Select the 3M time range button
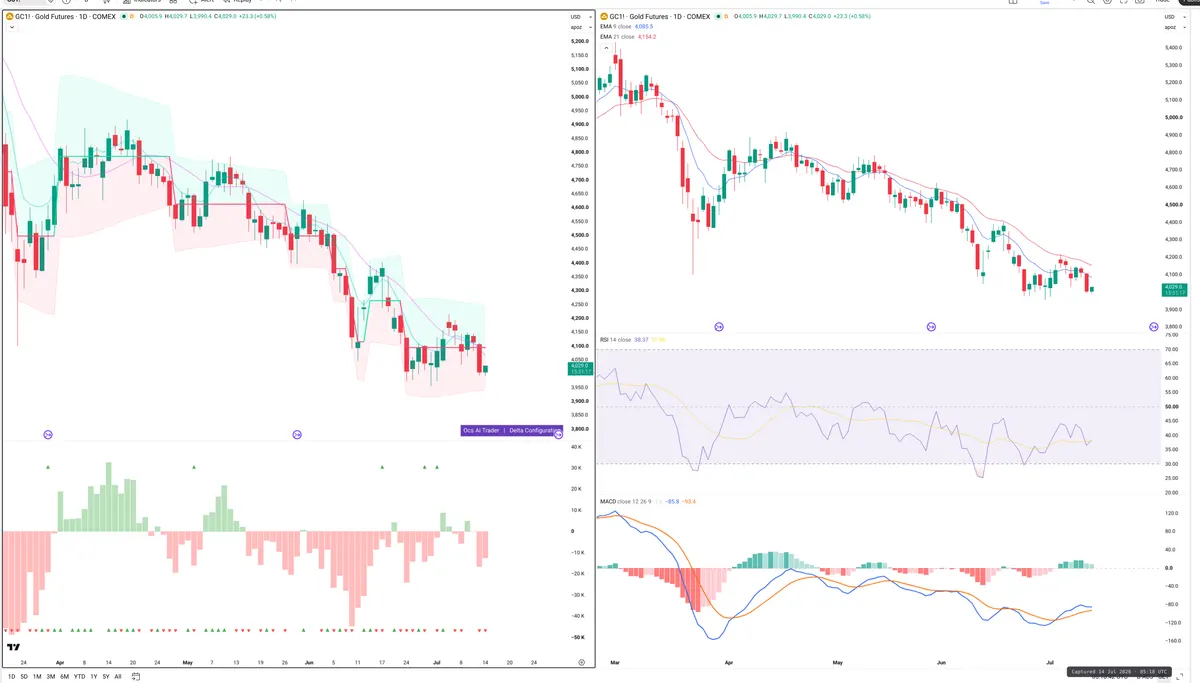This screenshot has height=683, width=1200. (x=51, y=677)
